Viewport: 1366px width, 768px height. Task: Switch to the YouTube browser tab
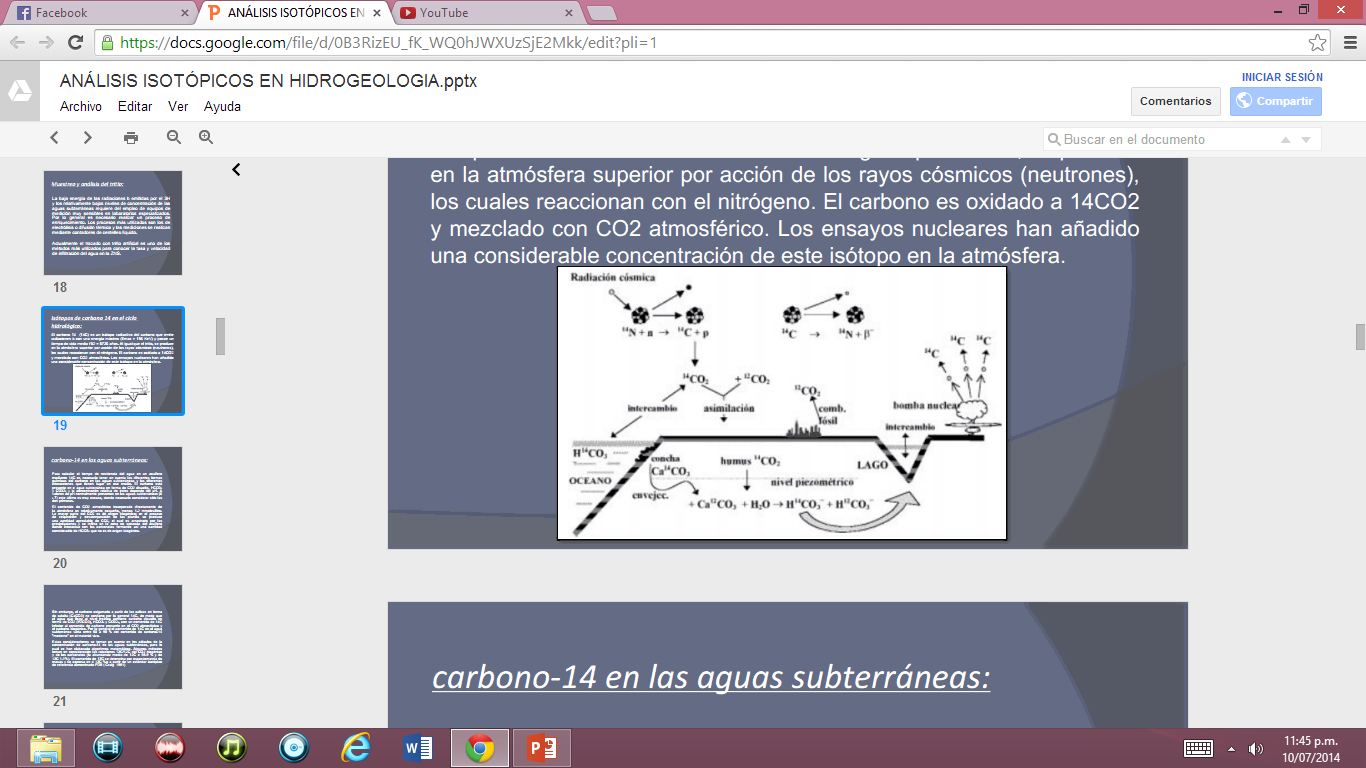486,13
